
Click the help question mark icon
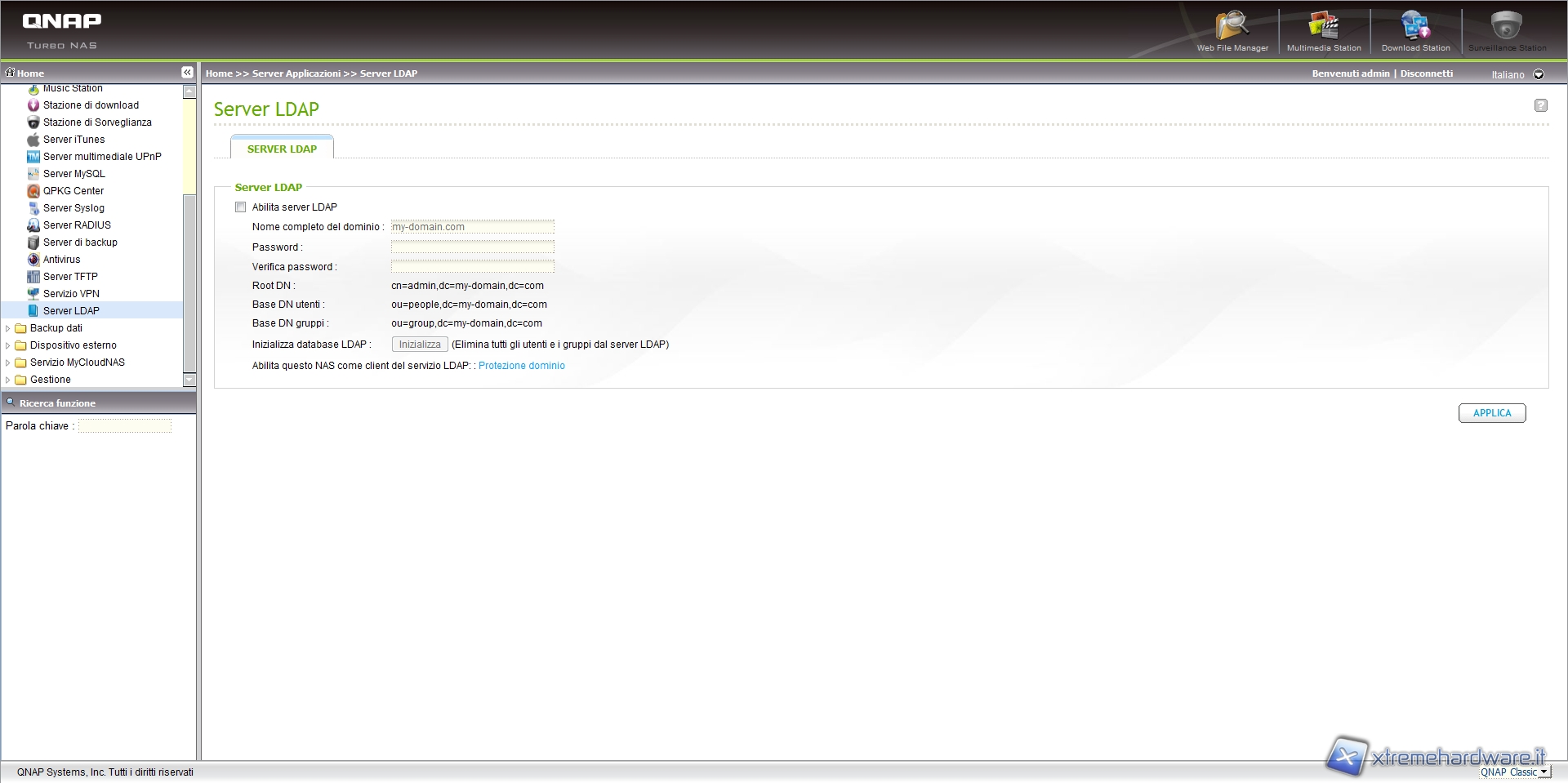tap(1540, 105)
